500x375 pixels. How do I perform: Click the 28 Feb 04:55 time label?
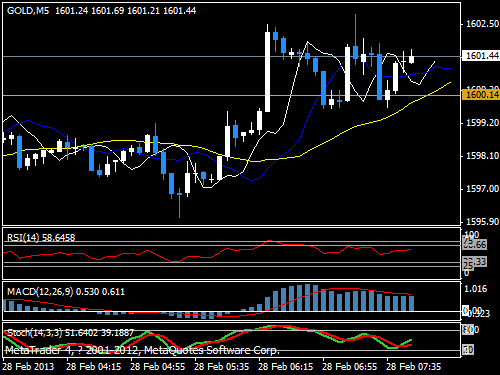(x=158, y=367)
